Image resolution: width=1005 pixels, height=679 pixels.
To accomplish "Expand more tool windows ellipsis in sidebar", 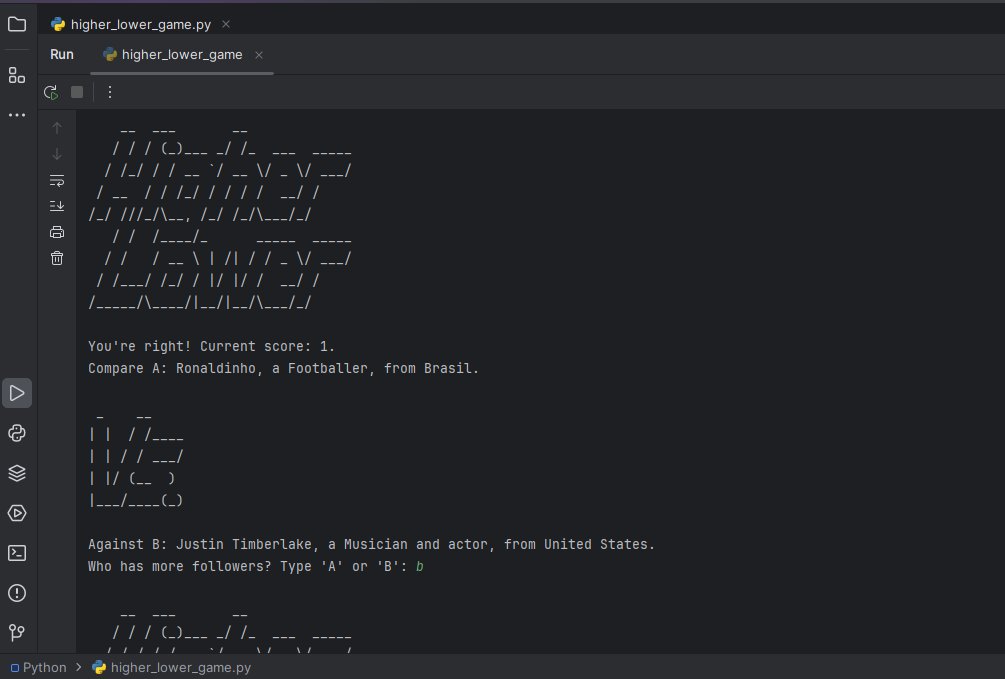I will click(17, 115).
